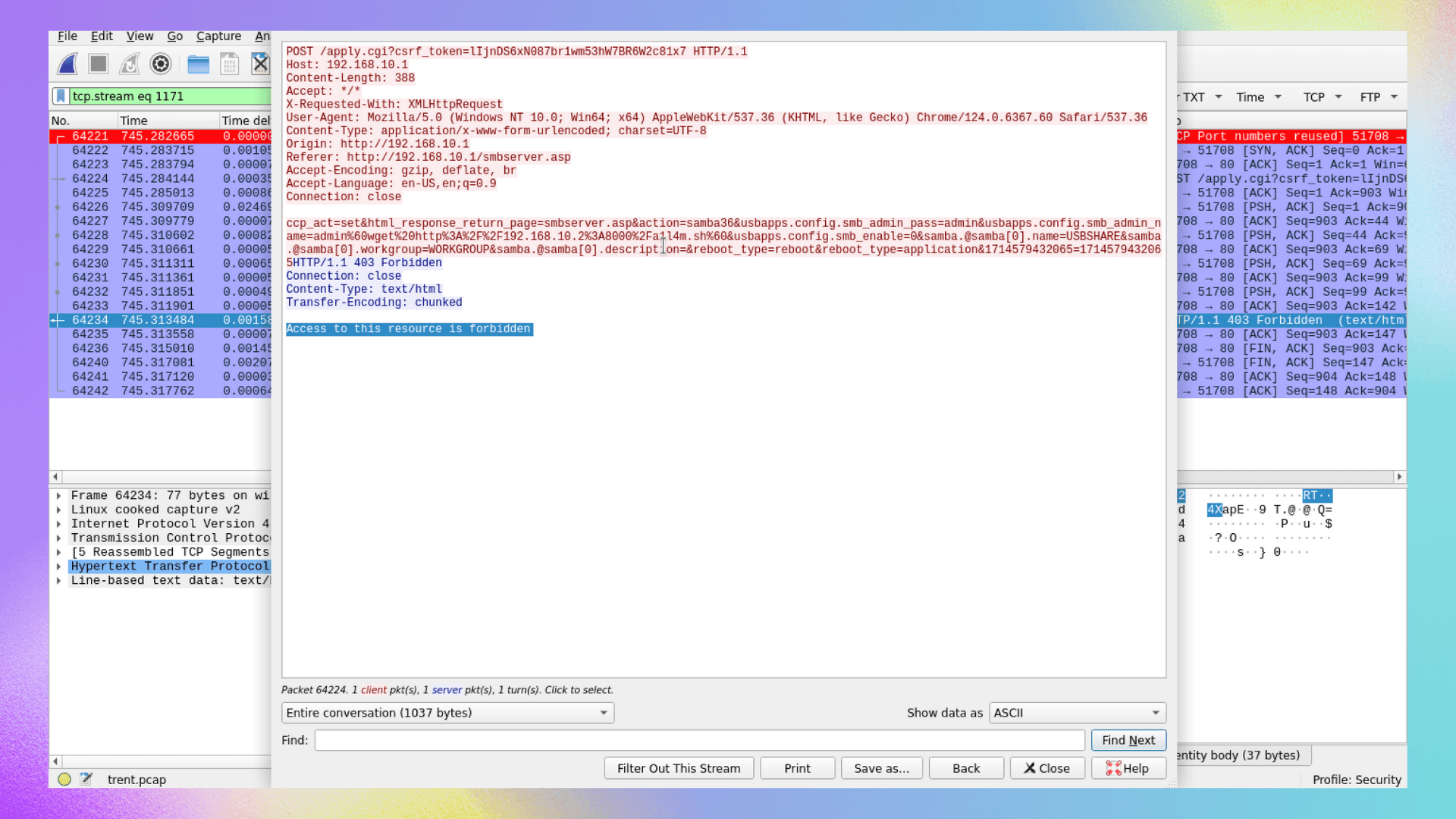
Task: Click the POST /apply.cgi request line in stream
Action: coord(516,52)
